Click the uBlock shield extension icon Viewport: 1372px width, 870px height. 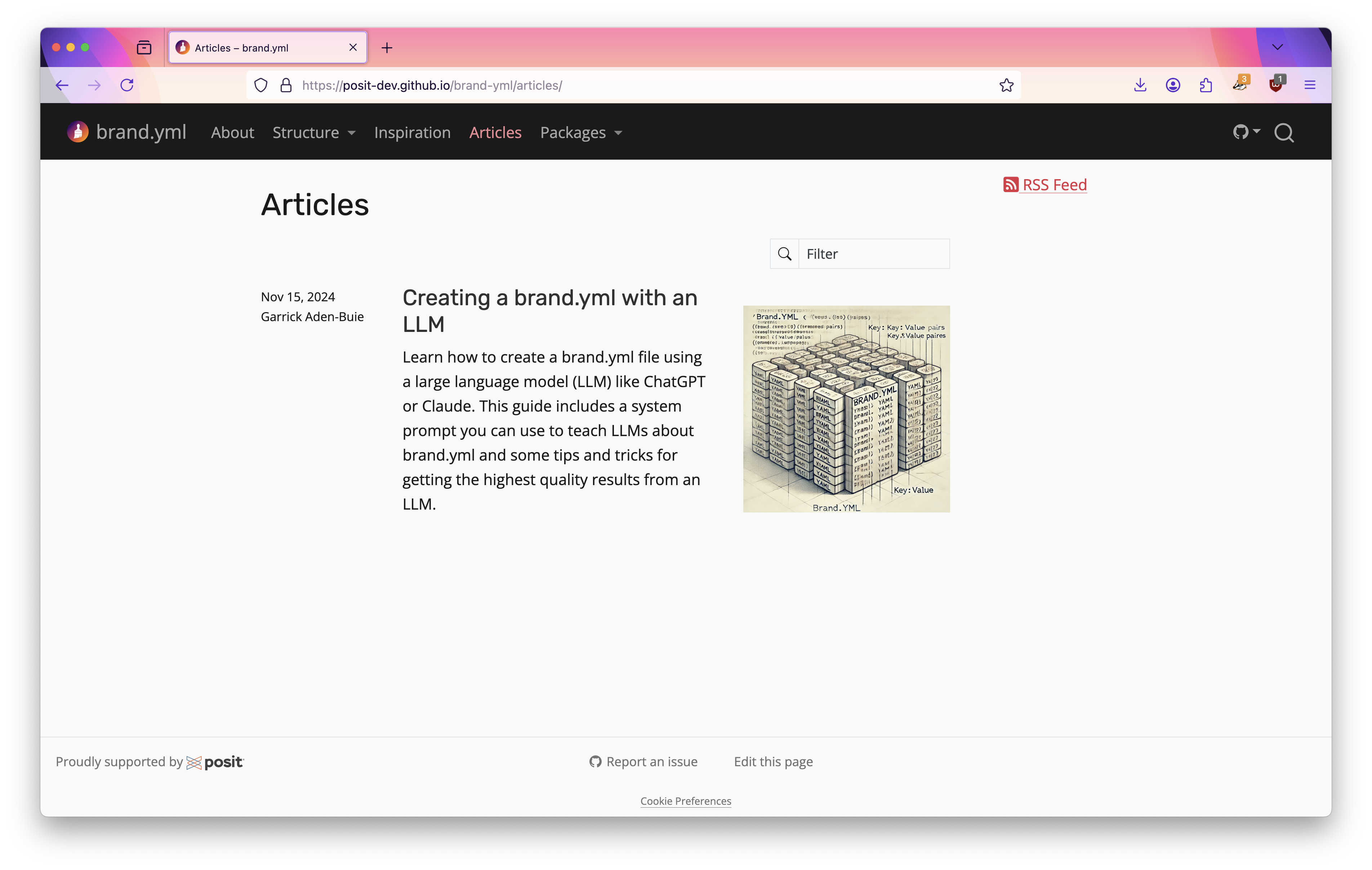coord(1276,85)
